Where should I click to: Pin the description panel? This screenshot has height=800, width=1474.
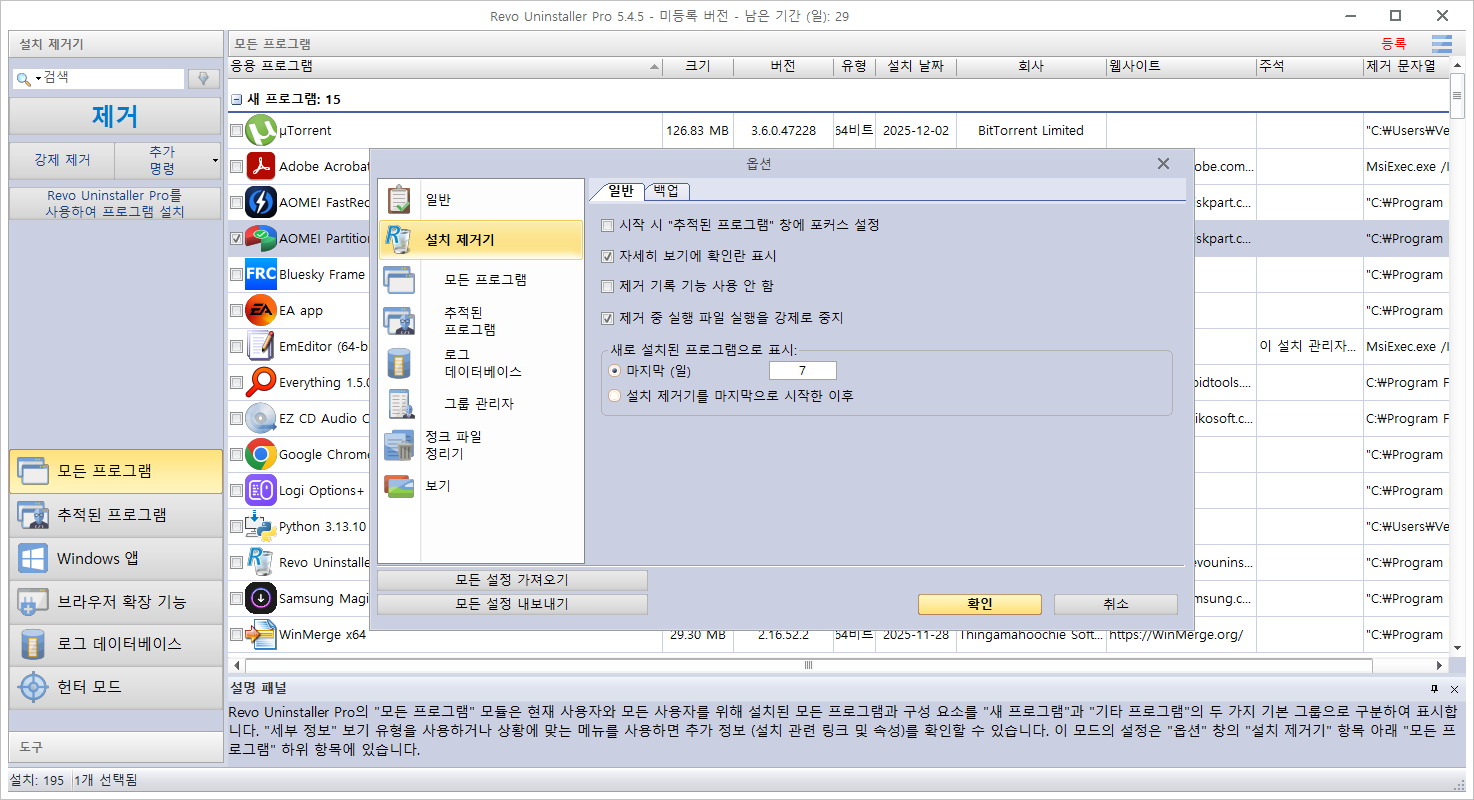coord(1434,689)
